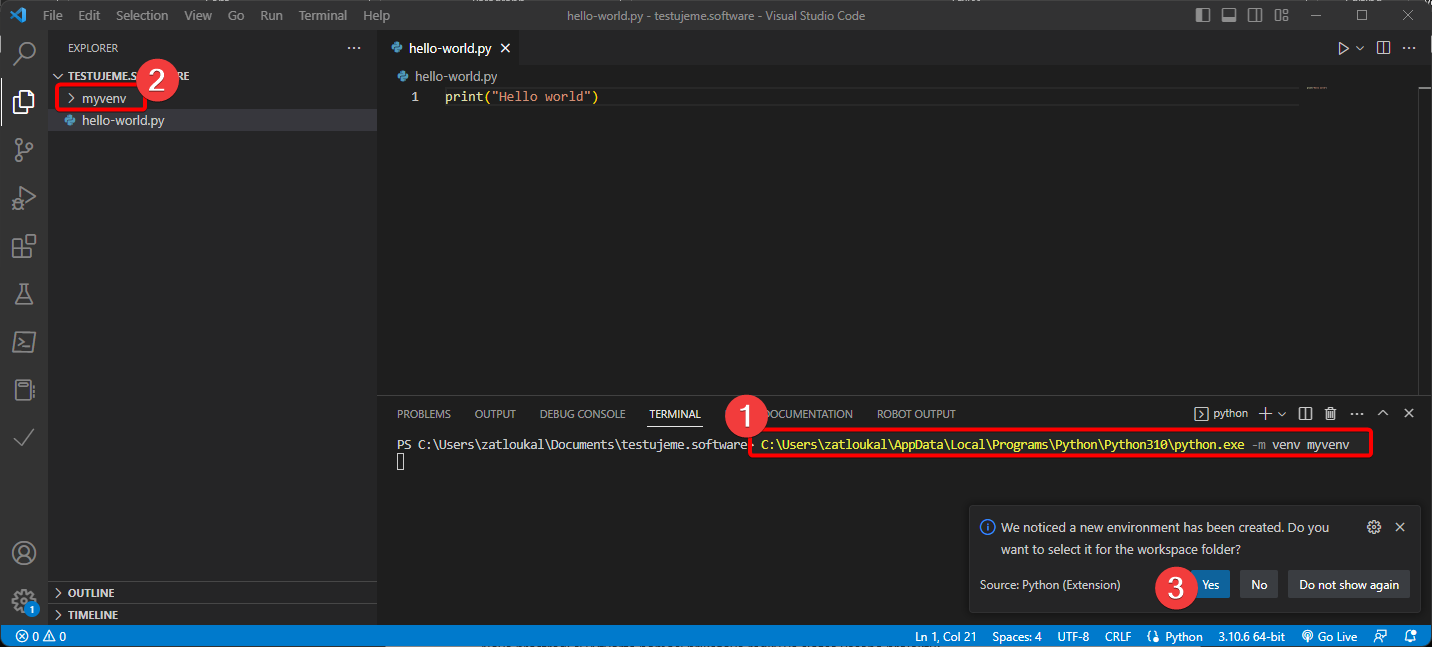Maximize the panel with the up chevron
Screen dimensions: 1432x647
(1383, 414)
